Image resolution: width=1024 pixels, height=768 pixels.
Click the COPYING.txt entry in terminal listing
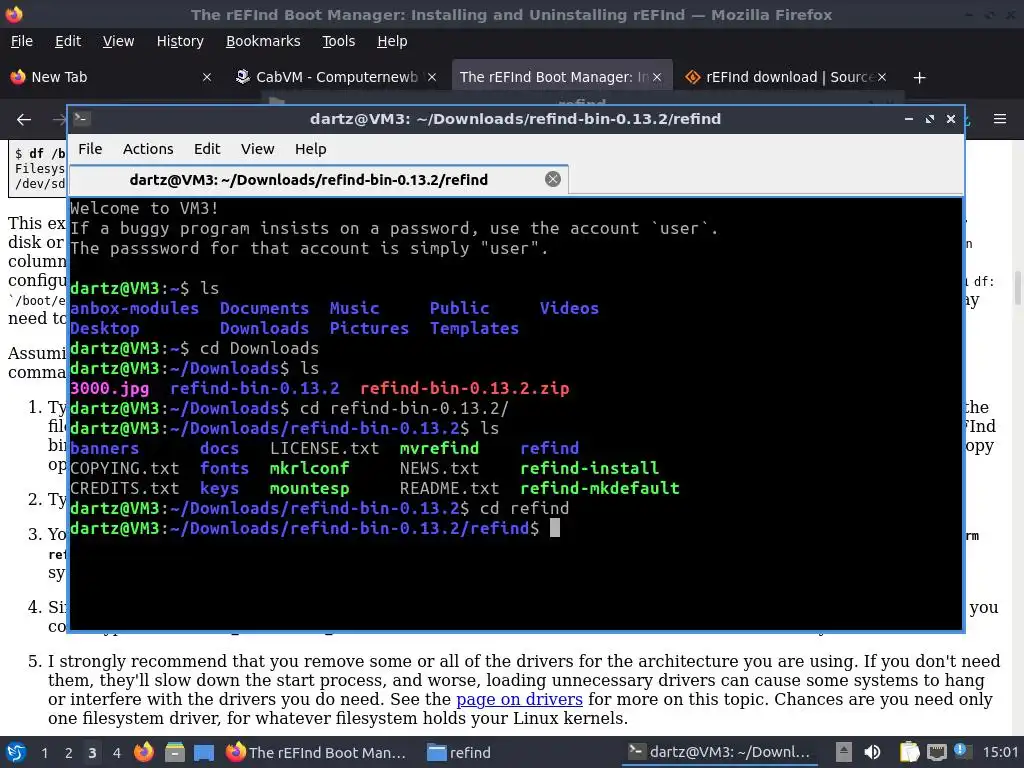(125, 468)
